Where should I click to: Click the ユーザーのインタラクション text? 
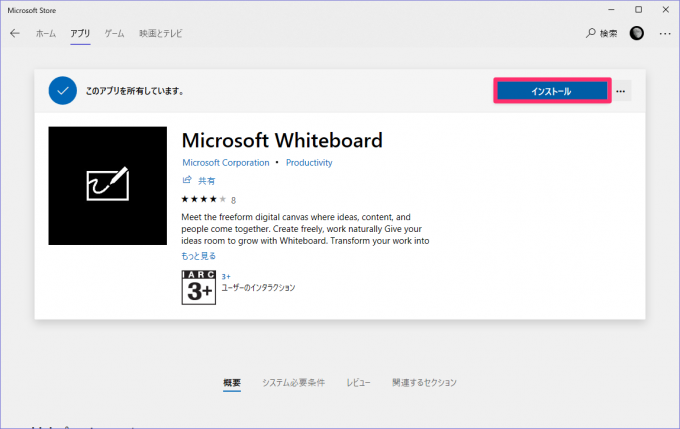[x=258, y=288]
